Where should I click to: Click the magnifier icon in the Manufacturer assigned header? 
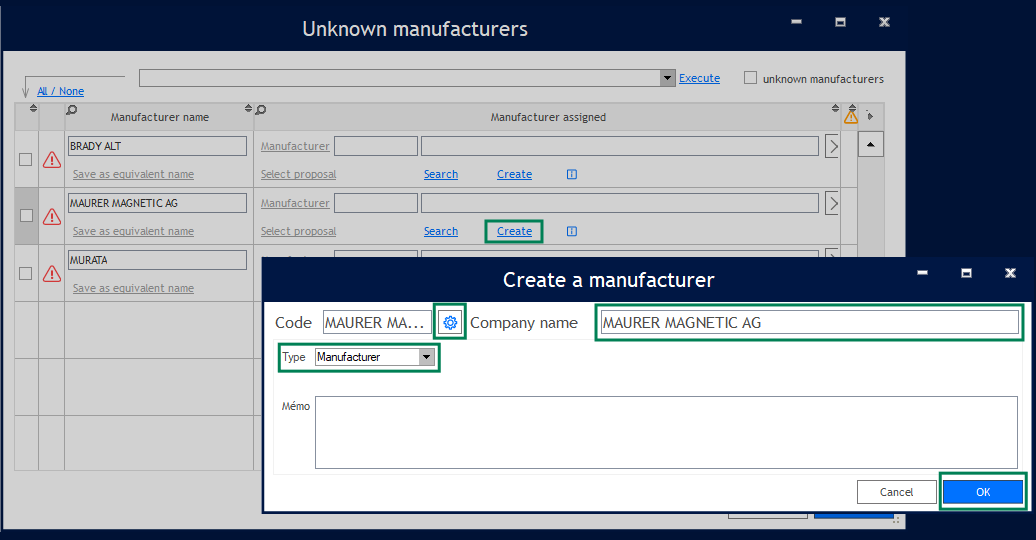261,110
